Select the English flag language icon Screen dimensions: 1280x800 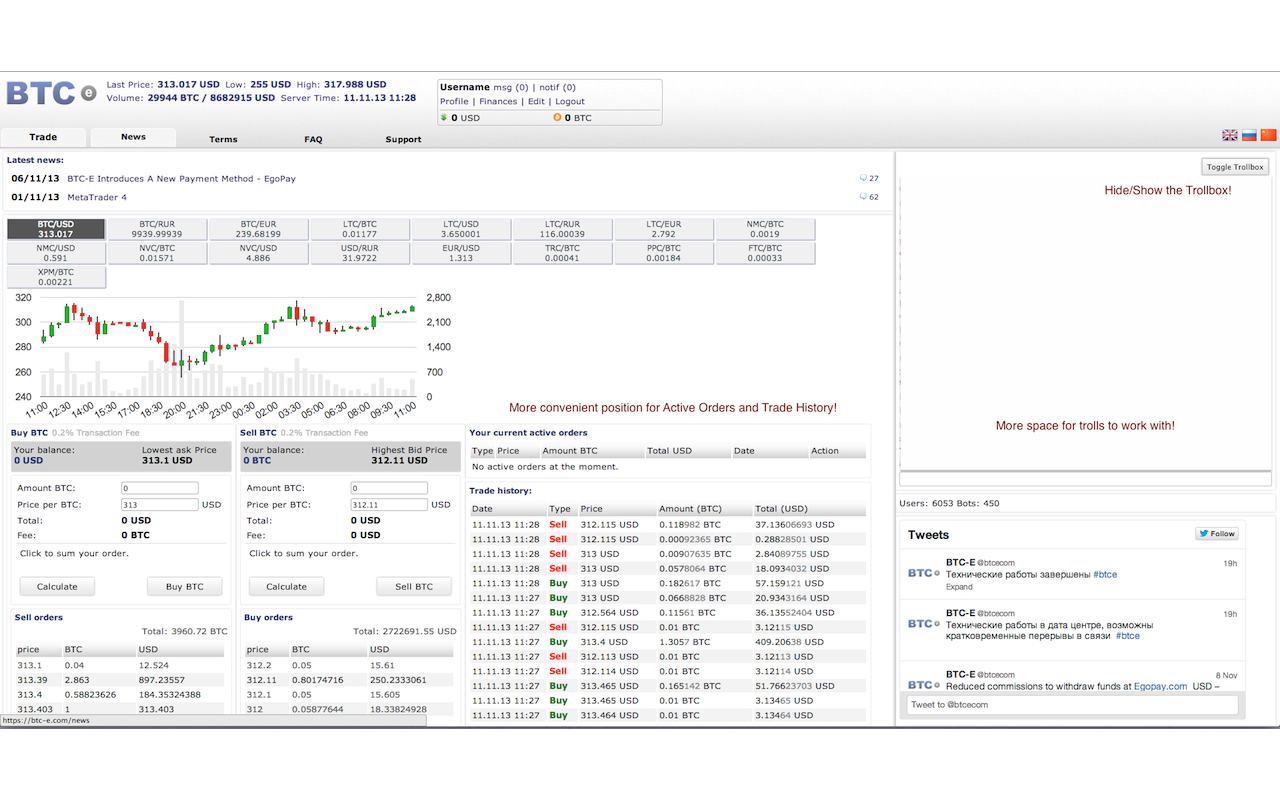point(1230,135)
